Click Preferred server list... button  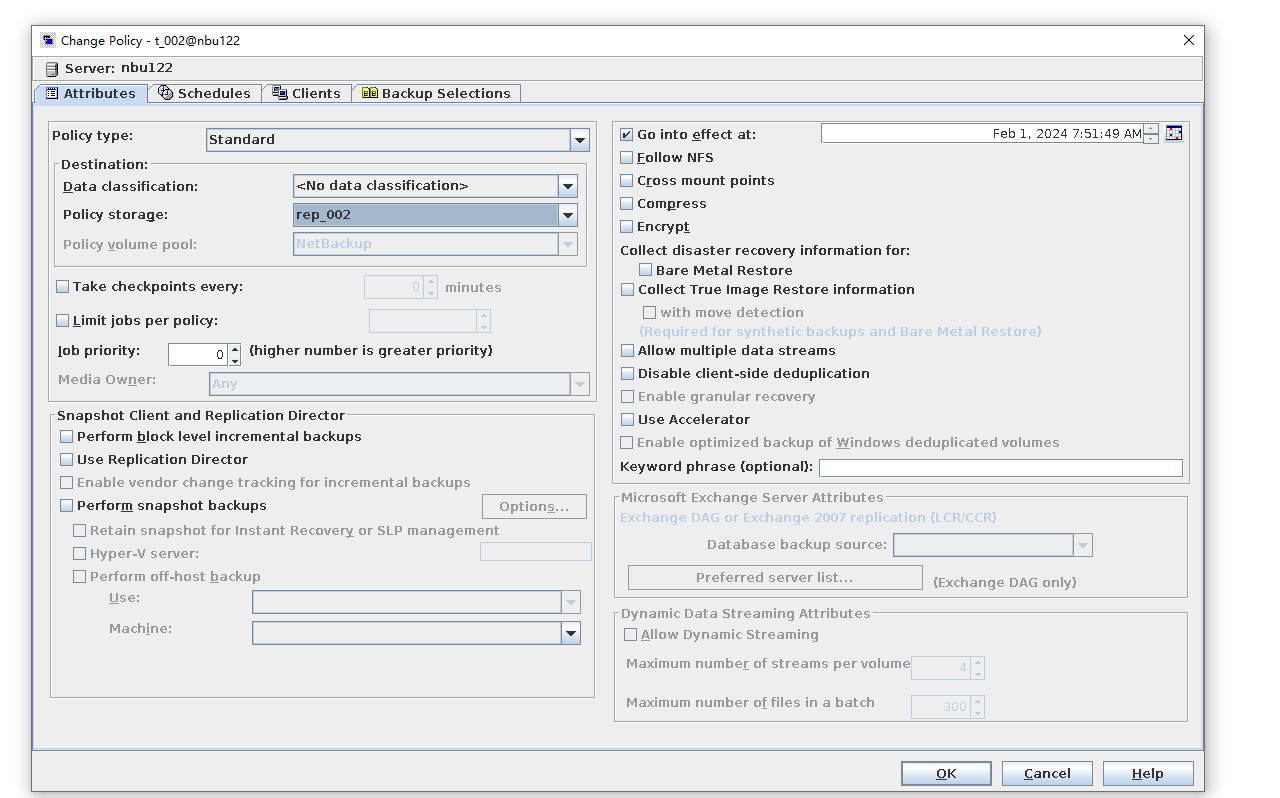point(775,577)
